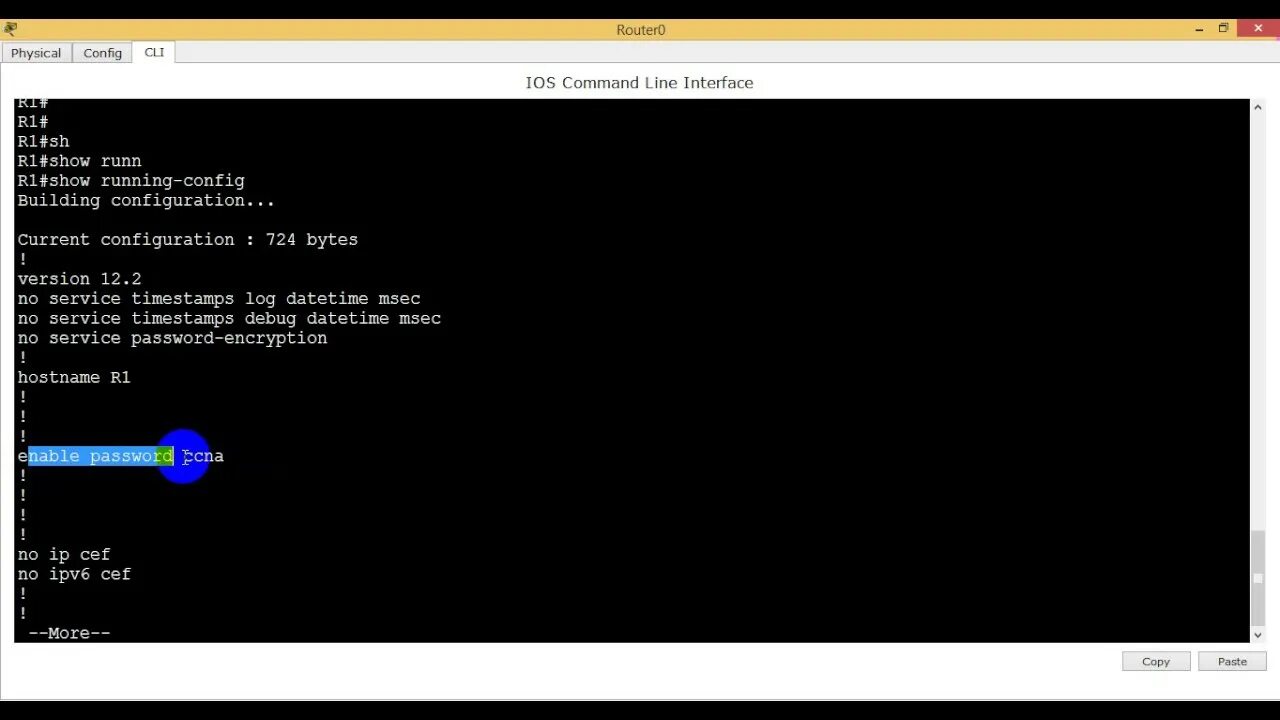Select the CLI tab
This screenshot has width=1280, height=720.
[x=153, y=52]
